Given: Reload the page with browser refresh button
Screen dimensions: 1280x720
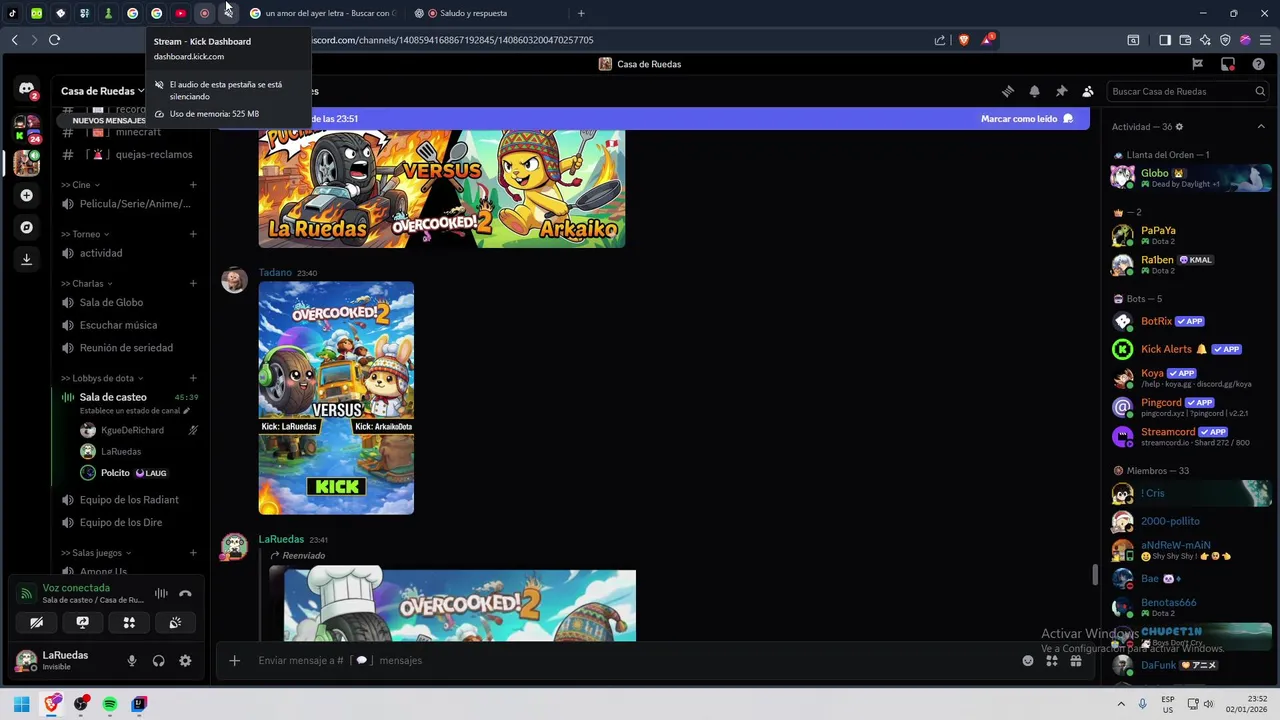Looking at the screenshot, I should [x=54, y=40].
